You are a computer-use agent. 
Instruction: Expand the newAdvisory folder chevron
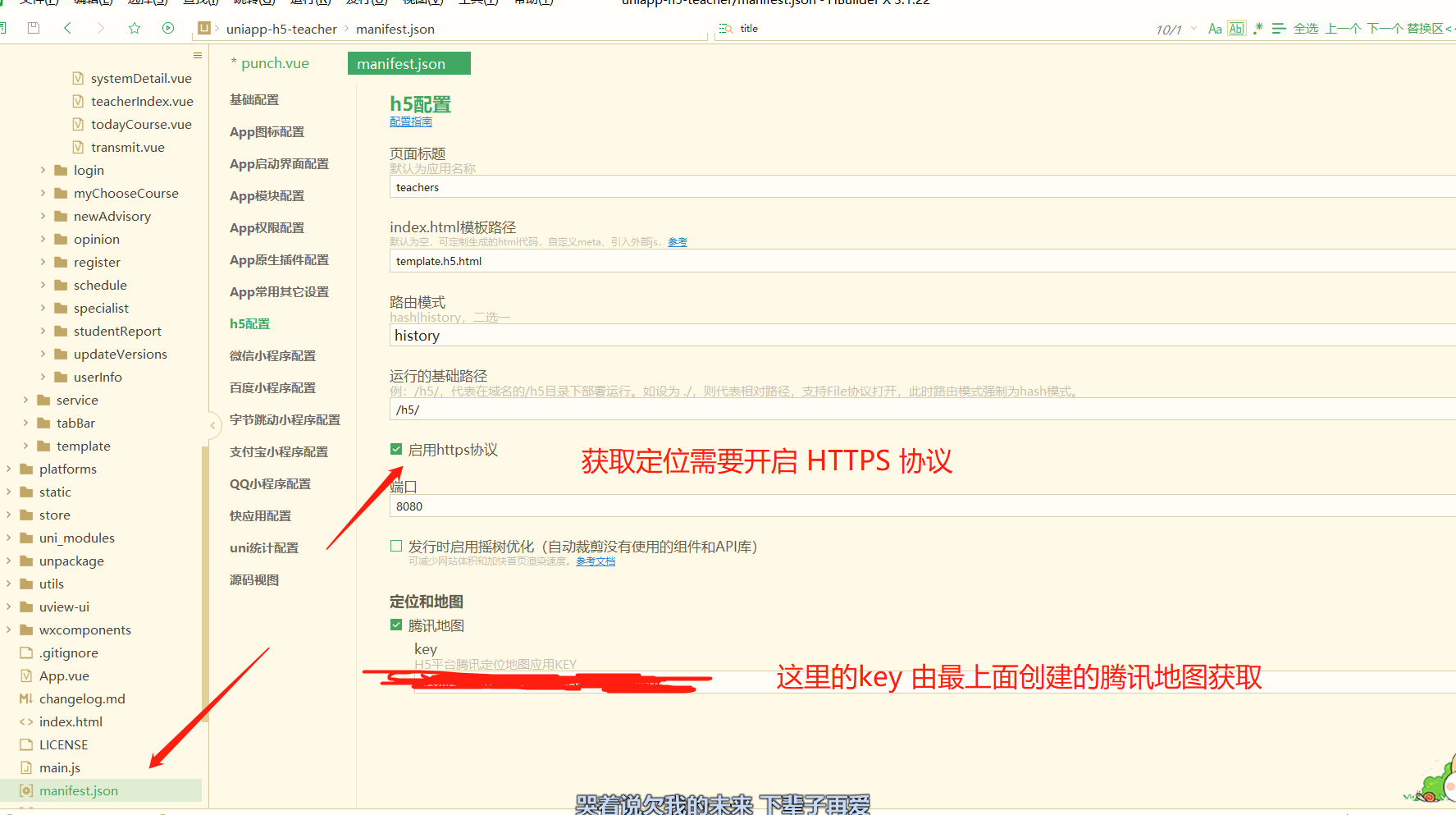tap(43, 216)
